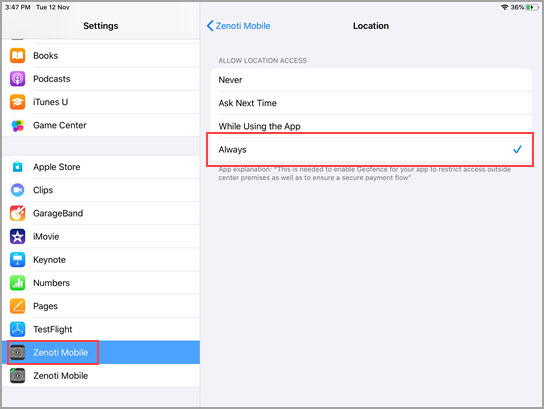The height and width of the screenshot is (409, 544).
Task: Open Apple Store settings row
Action: tap(101, 167)
